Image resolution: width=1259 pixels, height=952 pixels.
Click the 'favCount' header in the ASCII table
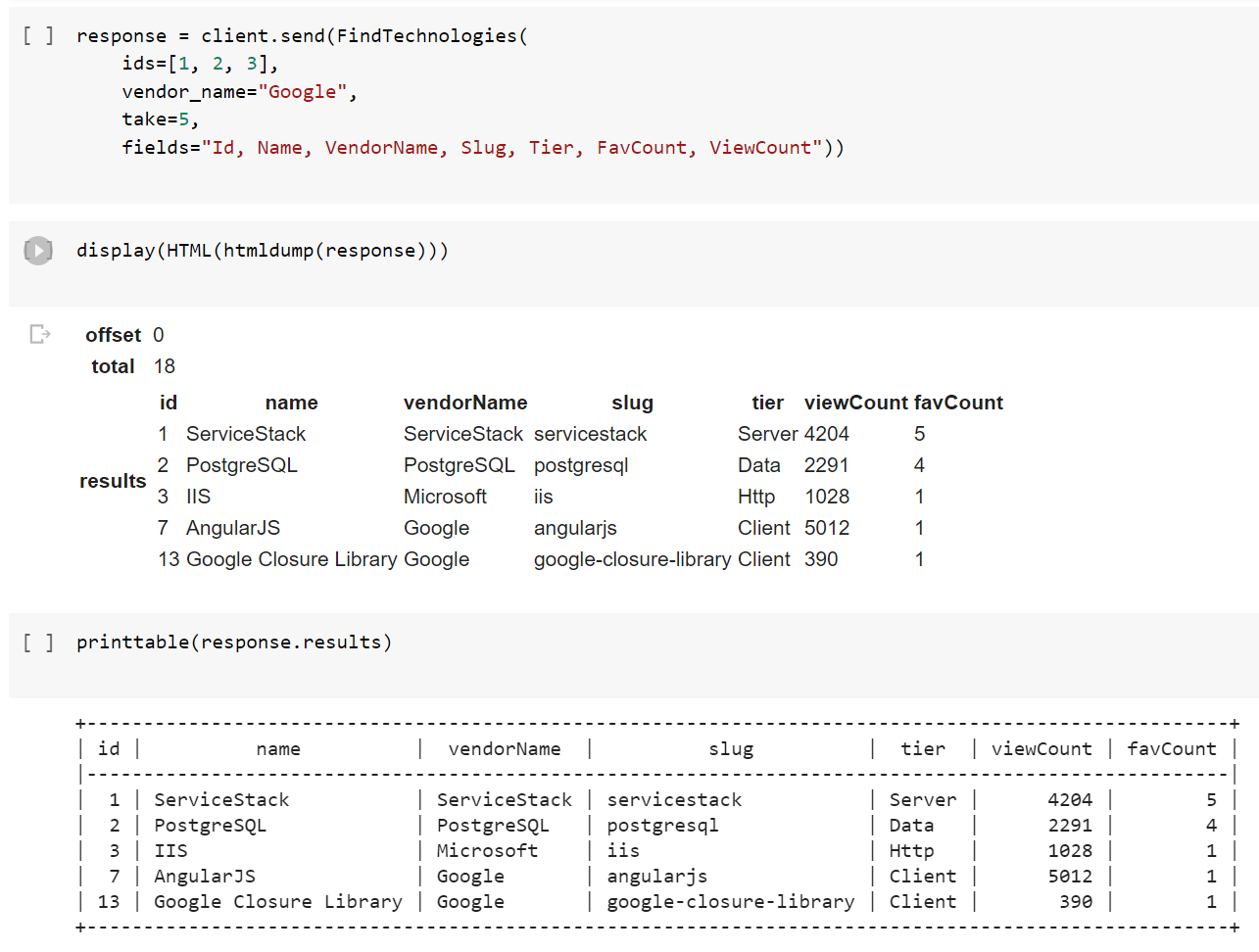pyautogui.click(x=1172, y=749)
